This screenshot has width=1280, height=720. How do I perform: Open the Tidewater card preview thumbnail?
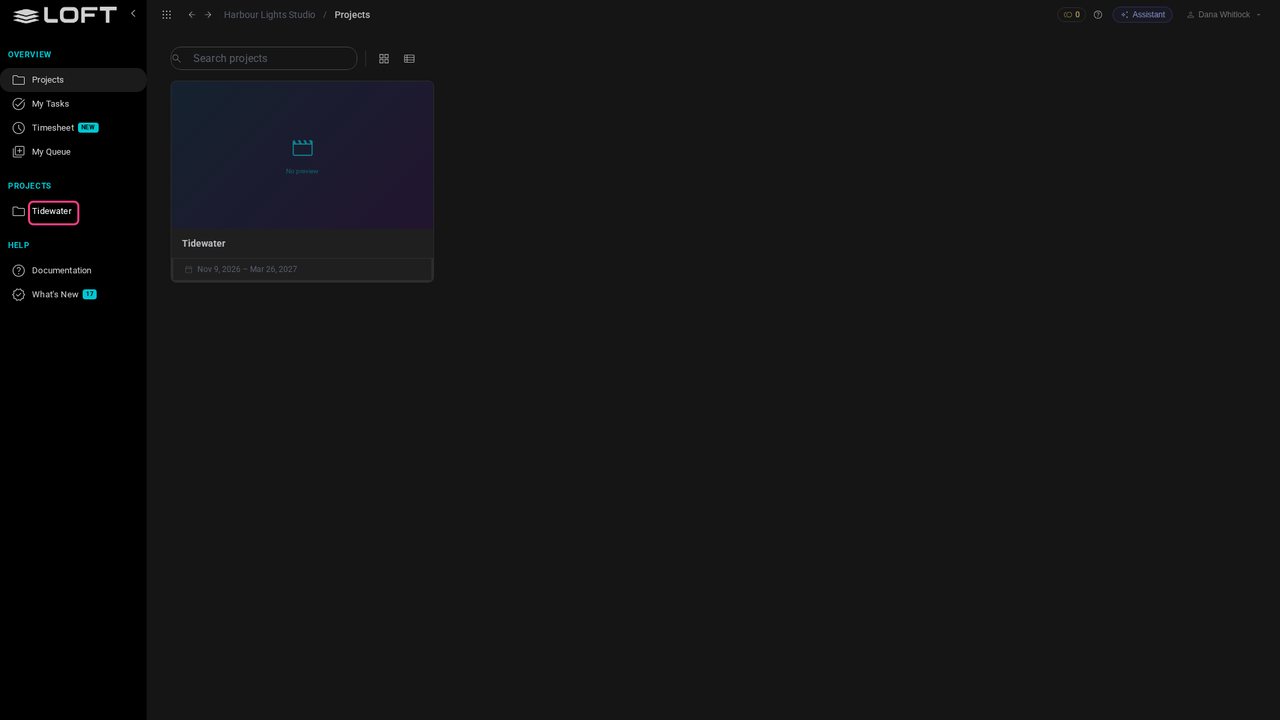pyautogui.click(x=302, y=155)
